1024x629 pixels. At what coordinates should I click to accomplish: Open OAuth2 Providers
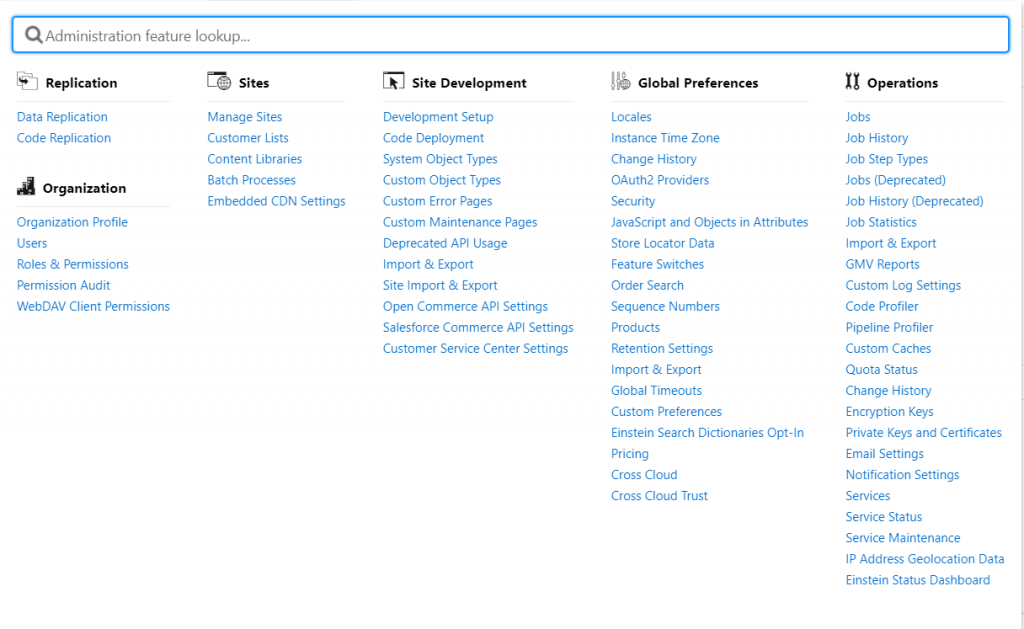660,180
